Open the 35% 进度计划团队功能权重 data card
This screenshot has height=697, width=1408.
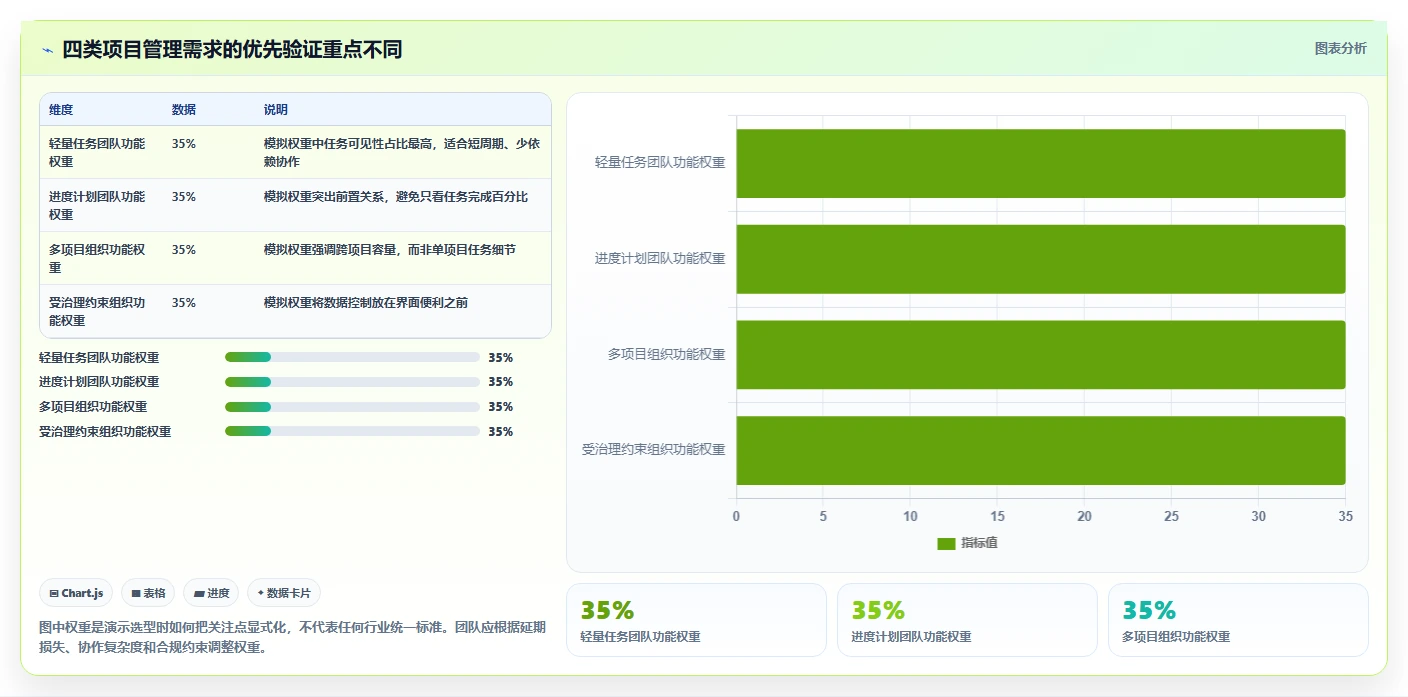coord(967,620)
